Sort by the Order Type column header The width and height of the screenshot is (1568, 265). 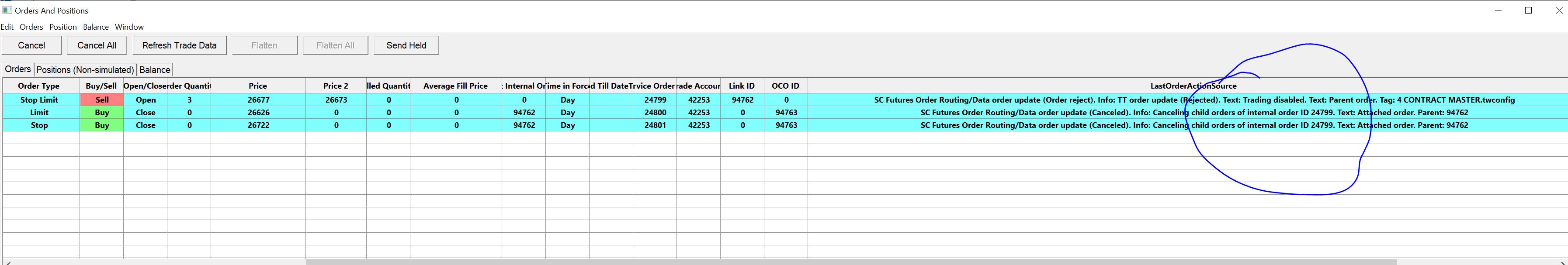[39, 86]
